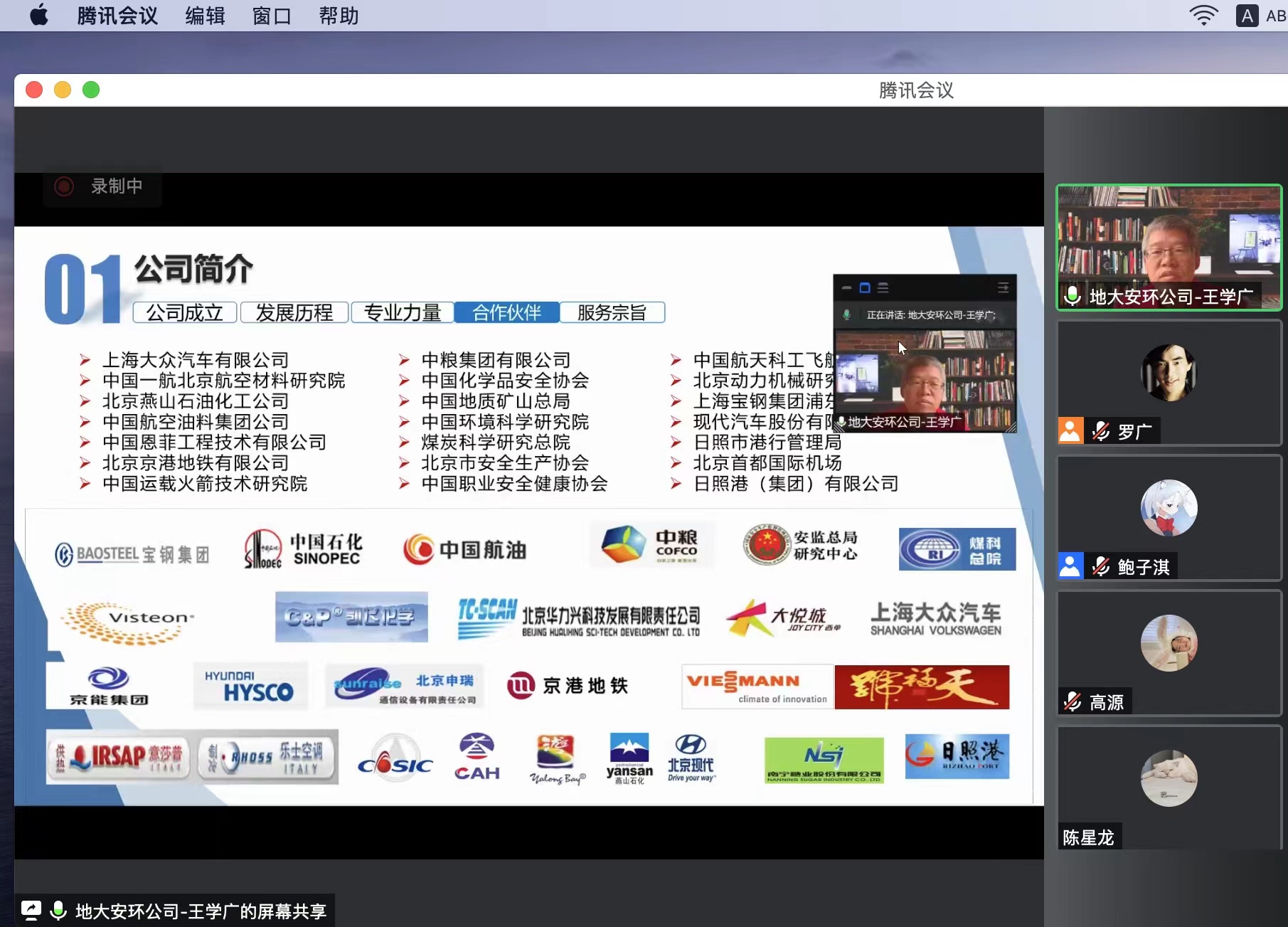Collapse the floating video window with the minus icon
Screen dimensions: 1288x927
[x=846, y=288]
